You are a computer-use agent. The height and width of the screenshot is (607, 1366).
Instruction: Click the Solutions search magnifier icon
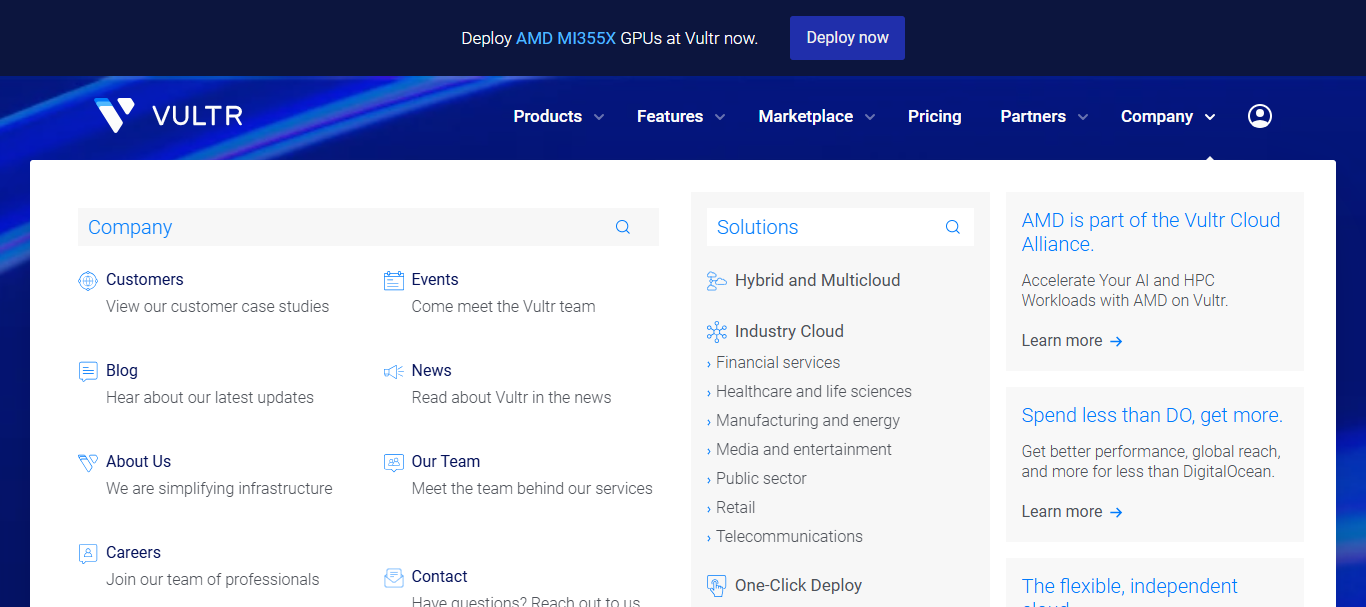953,227
